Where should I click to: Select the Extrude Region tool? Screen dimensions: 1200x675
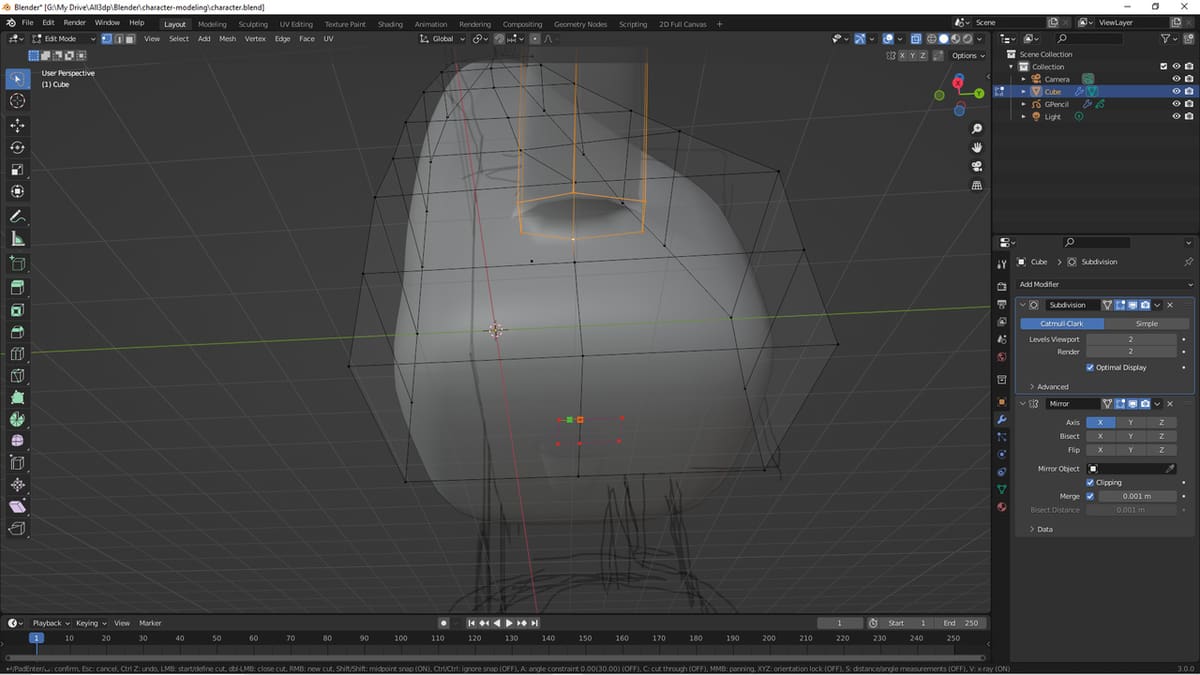tap(17, 287)
